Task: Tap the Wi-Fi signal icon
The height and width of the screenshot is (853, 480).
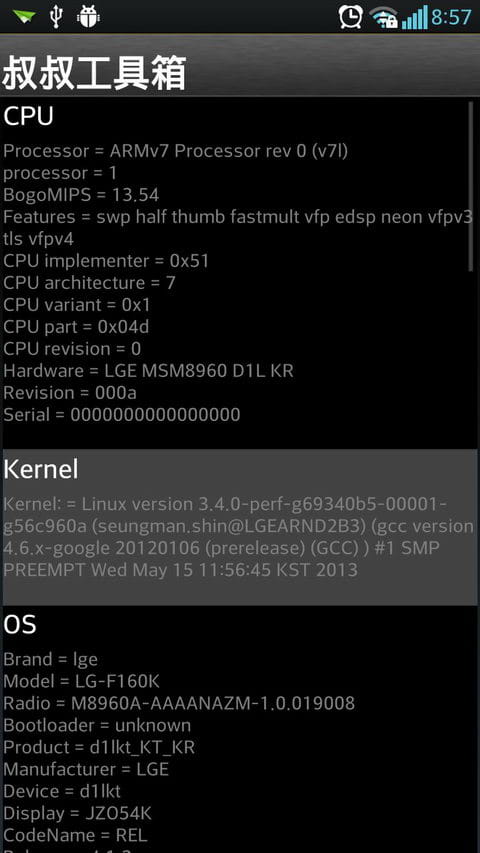Action: 384,18
